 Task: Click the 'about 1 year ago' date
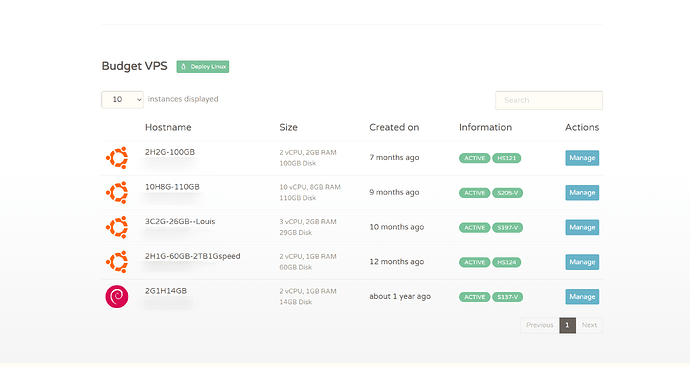point(400,297)
